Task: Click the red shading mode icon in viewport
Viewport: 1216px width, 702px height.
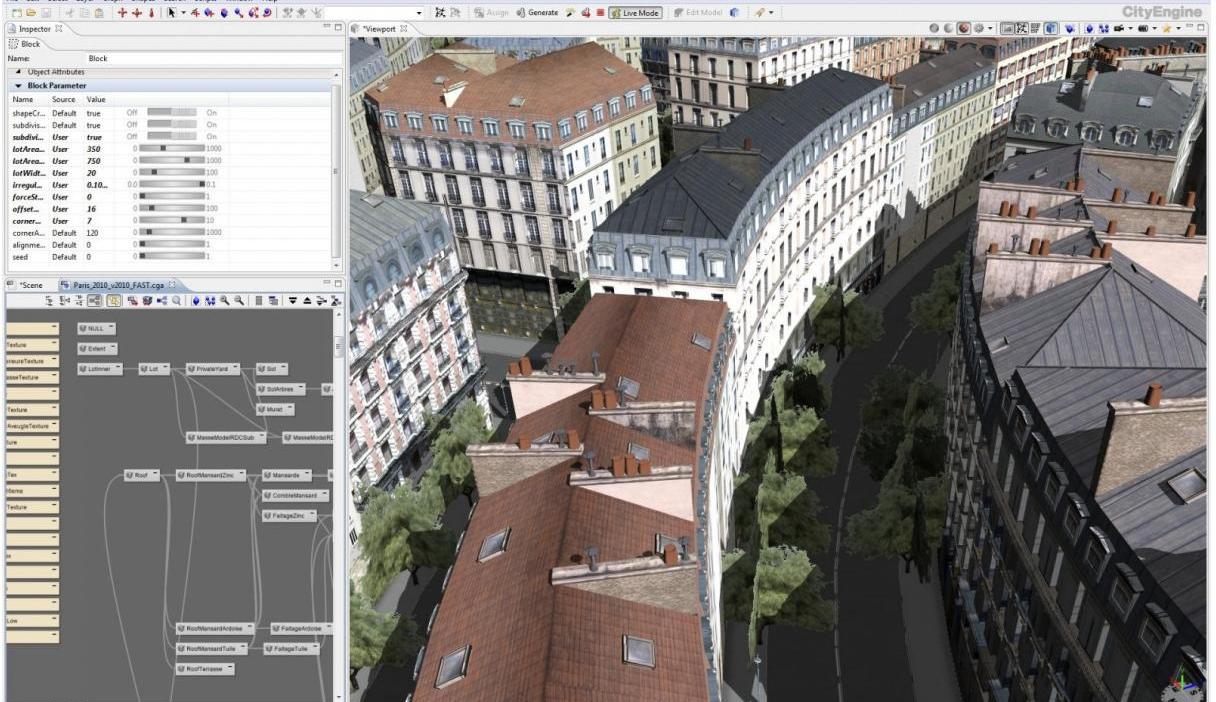Action: coord(963,29)
